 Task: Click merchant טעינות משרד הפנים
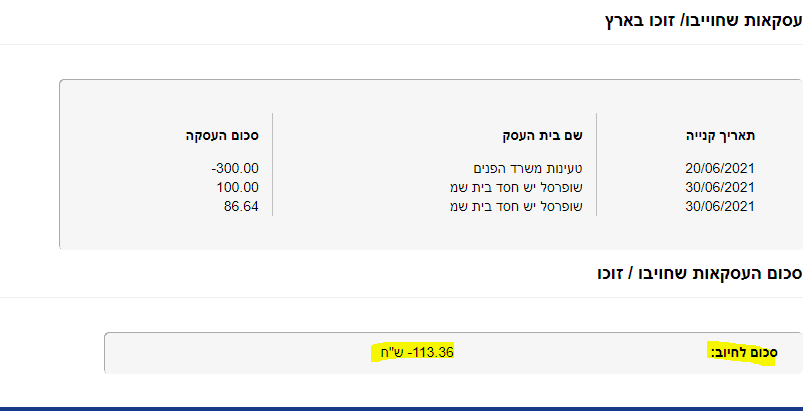click(x=528, y=168)
